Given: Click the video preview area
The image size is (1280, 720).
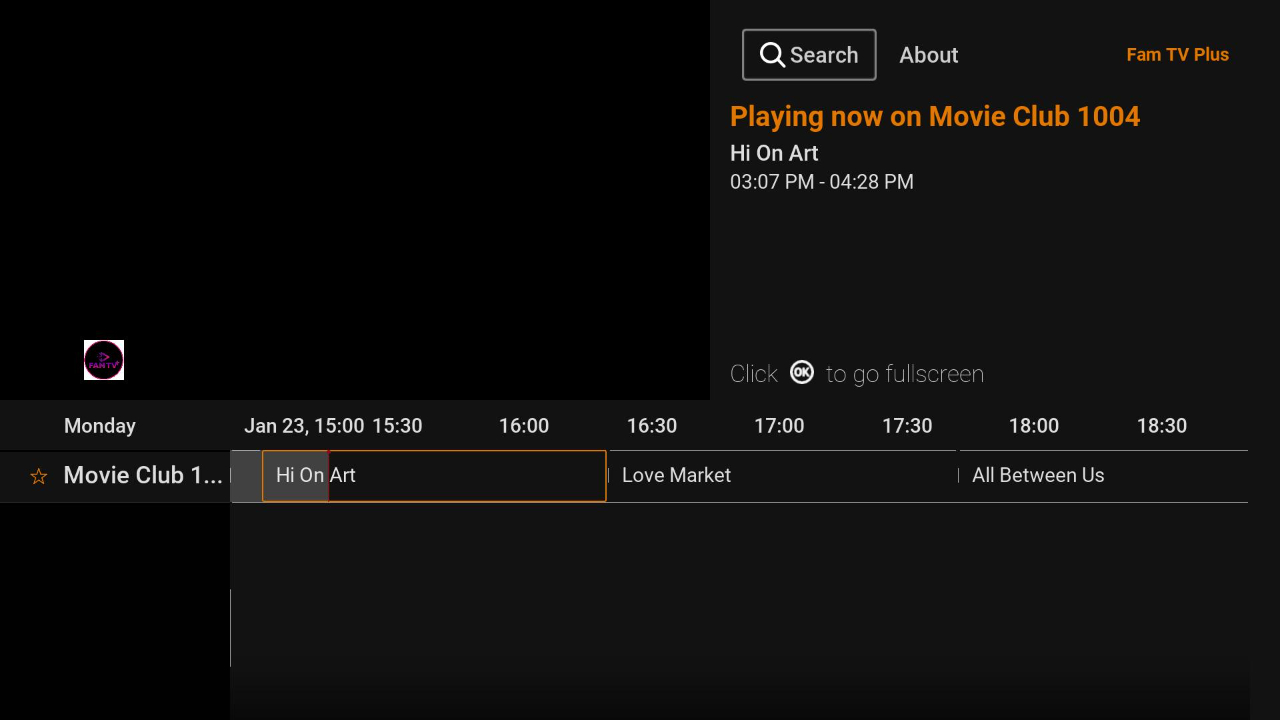Looking at the screenshot, I should 355,200.
